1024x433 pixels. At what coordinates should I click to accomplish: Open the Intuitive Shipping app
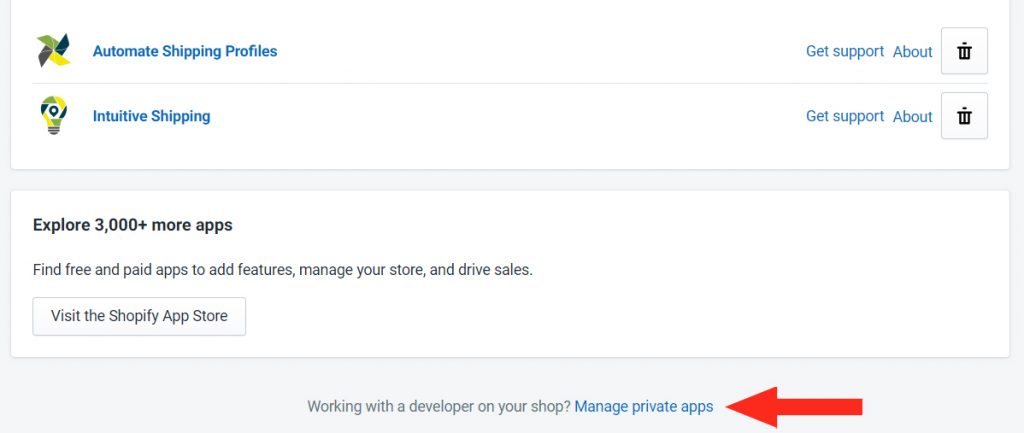pos(152,116)
